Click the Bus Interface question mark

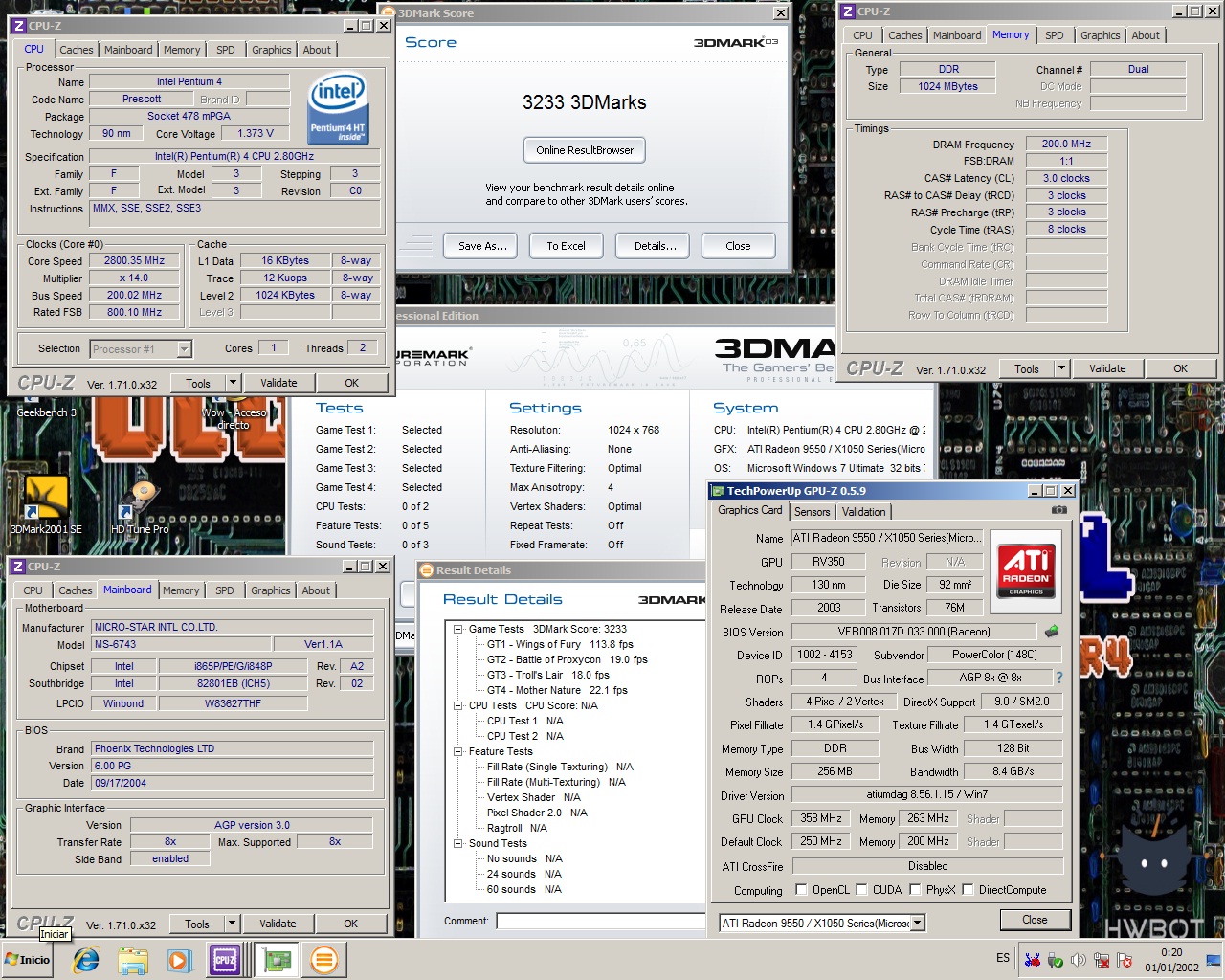point(1058,678)
